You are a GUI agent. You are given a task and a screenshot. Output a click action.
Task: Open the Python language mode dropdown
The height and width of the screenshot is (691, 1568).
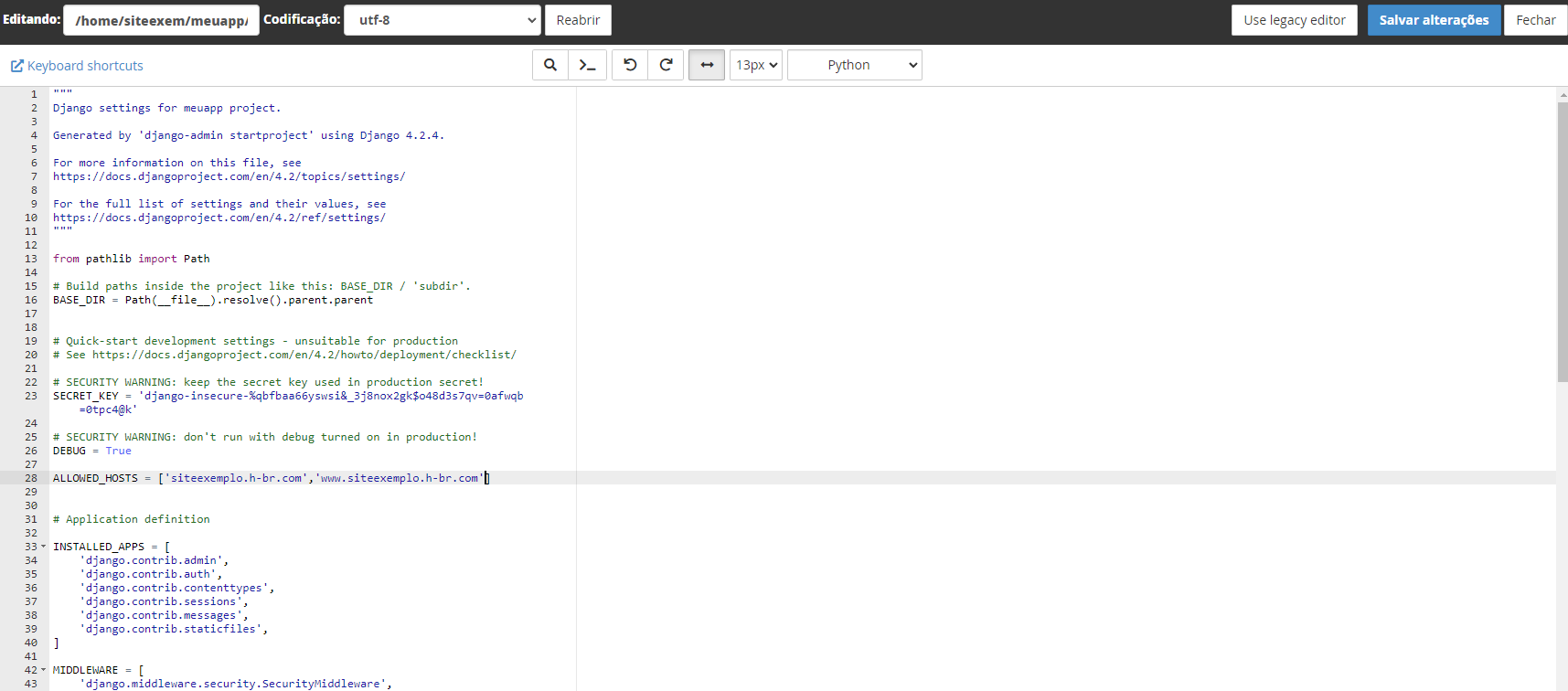tap(854, 65)
